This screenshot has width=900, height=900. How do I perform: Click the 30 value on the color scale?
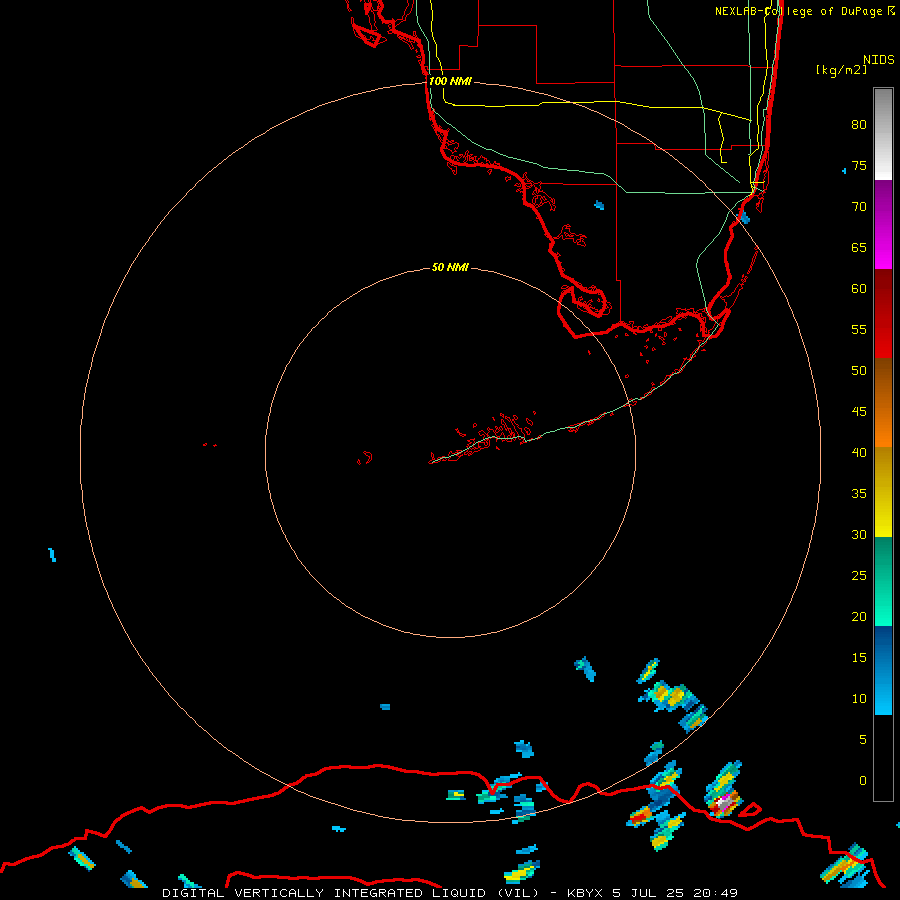pos(859,534)
